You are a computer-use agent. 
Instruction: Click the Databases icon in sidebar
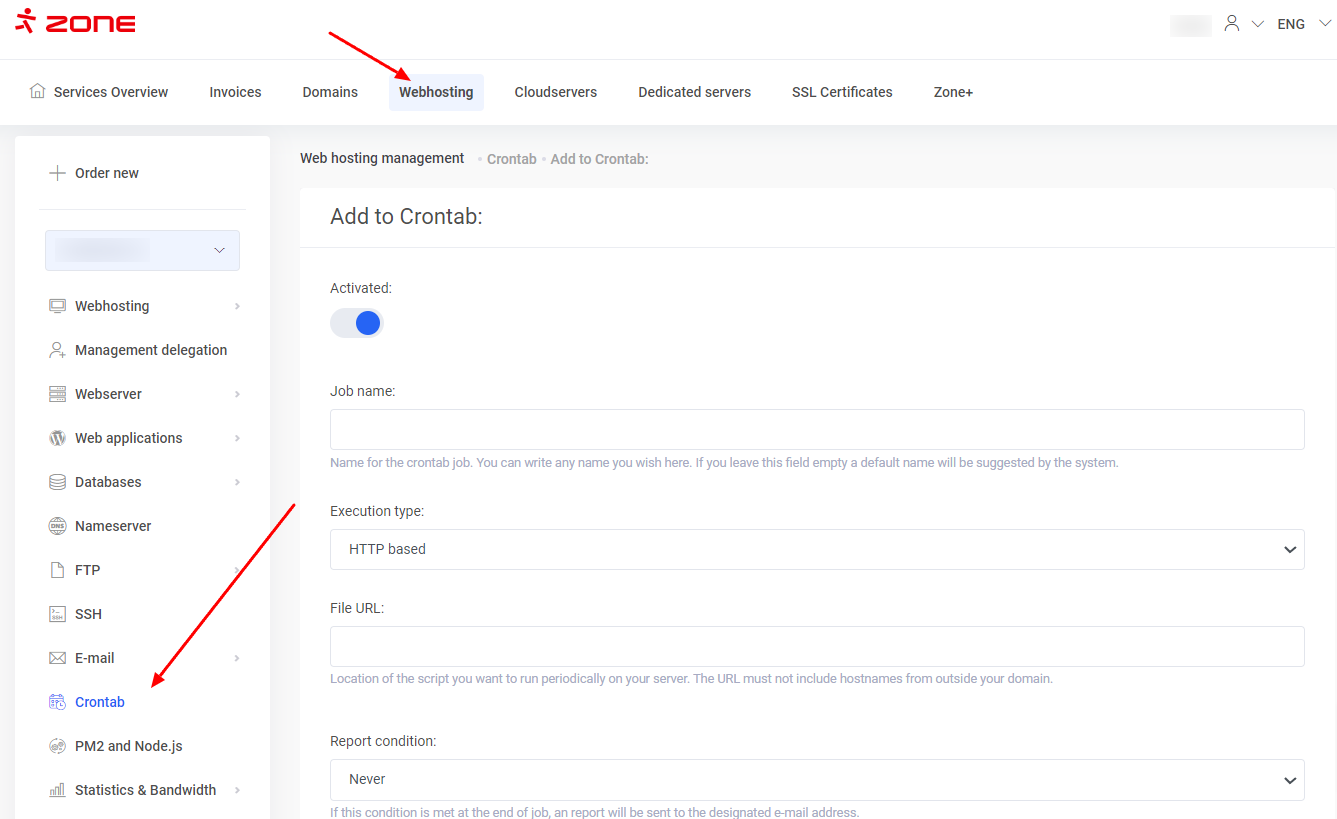[x=57, y=482]
